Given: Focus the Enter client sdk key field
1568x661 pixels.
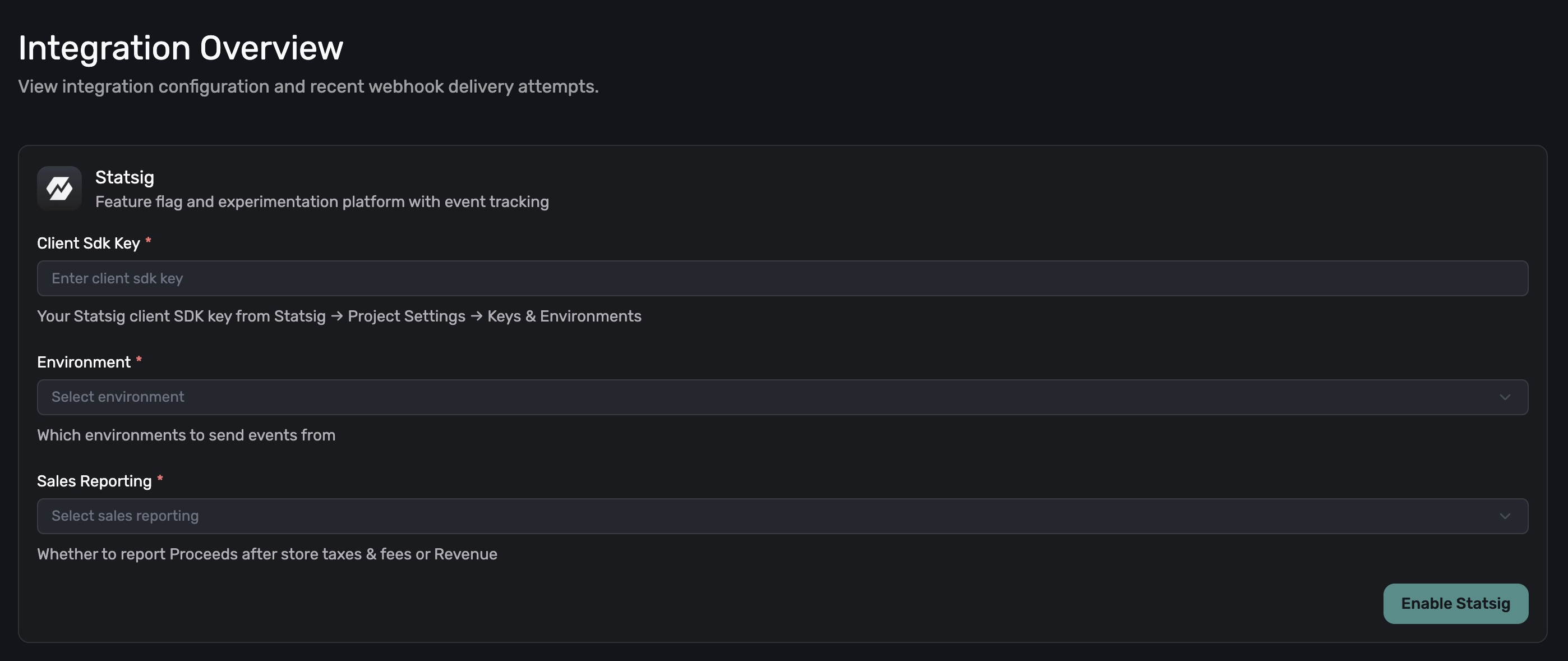Looking at the screenshot, I should [x=782, y=278].
